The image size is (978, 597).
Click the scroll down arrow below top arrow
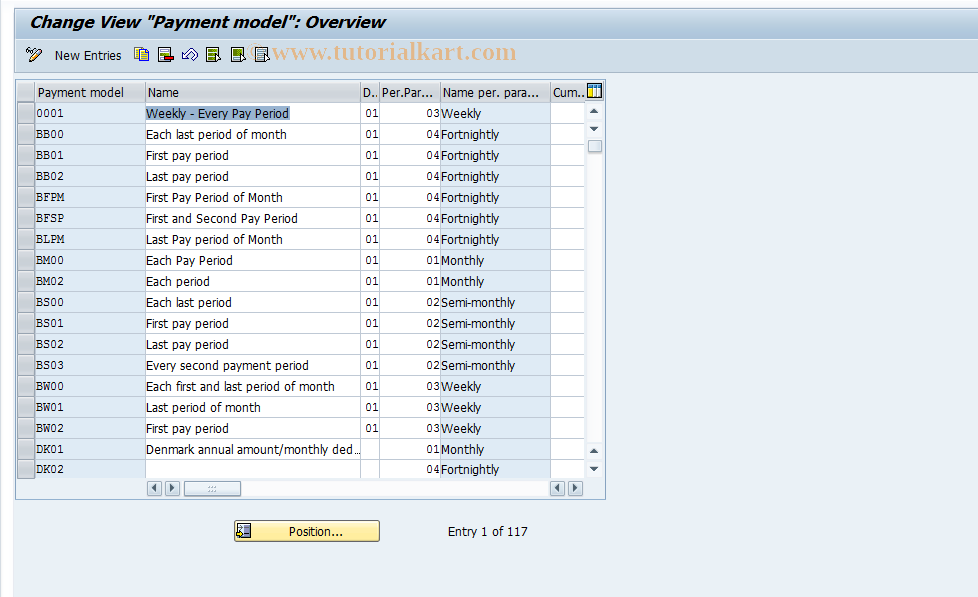tap(594, 129)
